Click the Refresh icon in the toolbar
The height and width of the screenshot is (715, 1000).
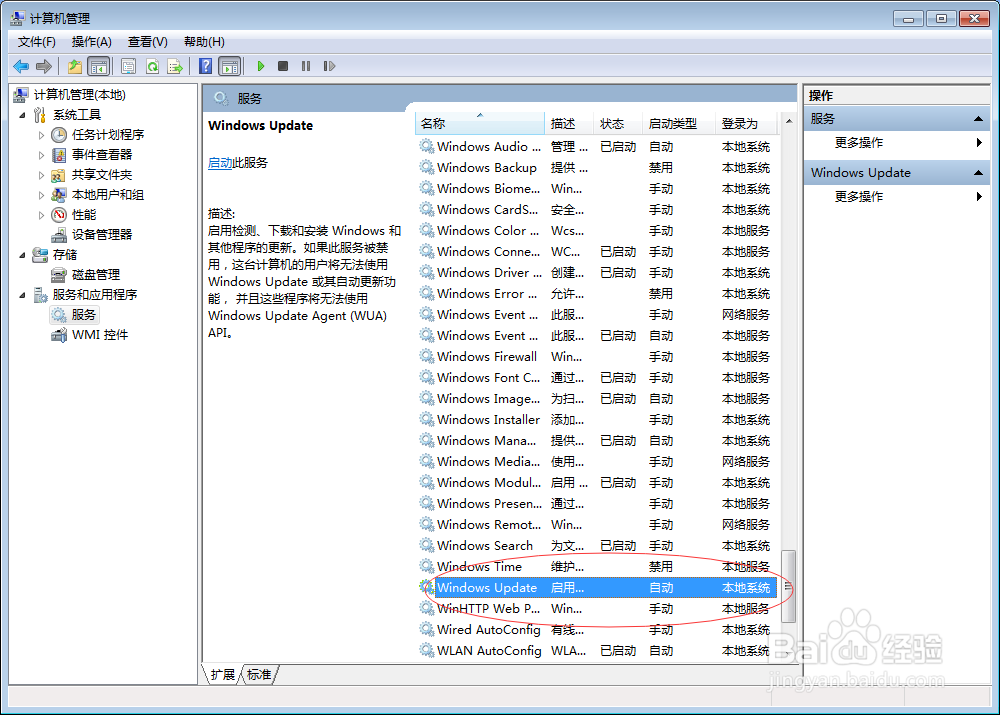(x=151, y=66)
